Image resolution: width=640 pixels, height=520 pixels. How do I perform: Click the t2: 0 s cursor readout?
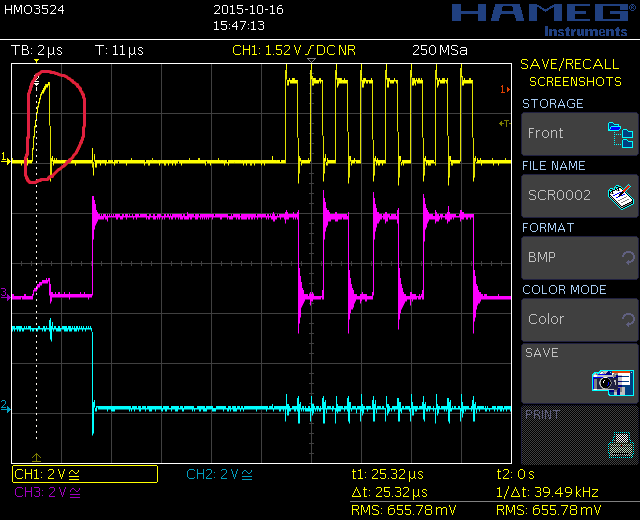(x=516, y=474)
